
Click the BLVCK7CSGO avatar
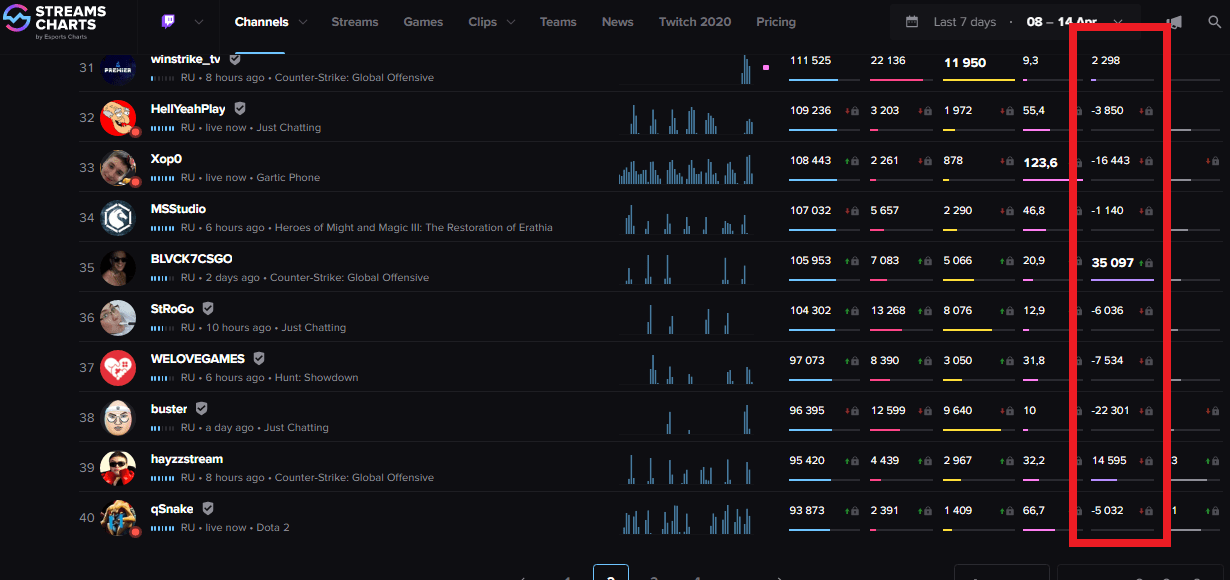[x=118, y=267]
